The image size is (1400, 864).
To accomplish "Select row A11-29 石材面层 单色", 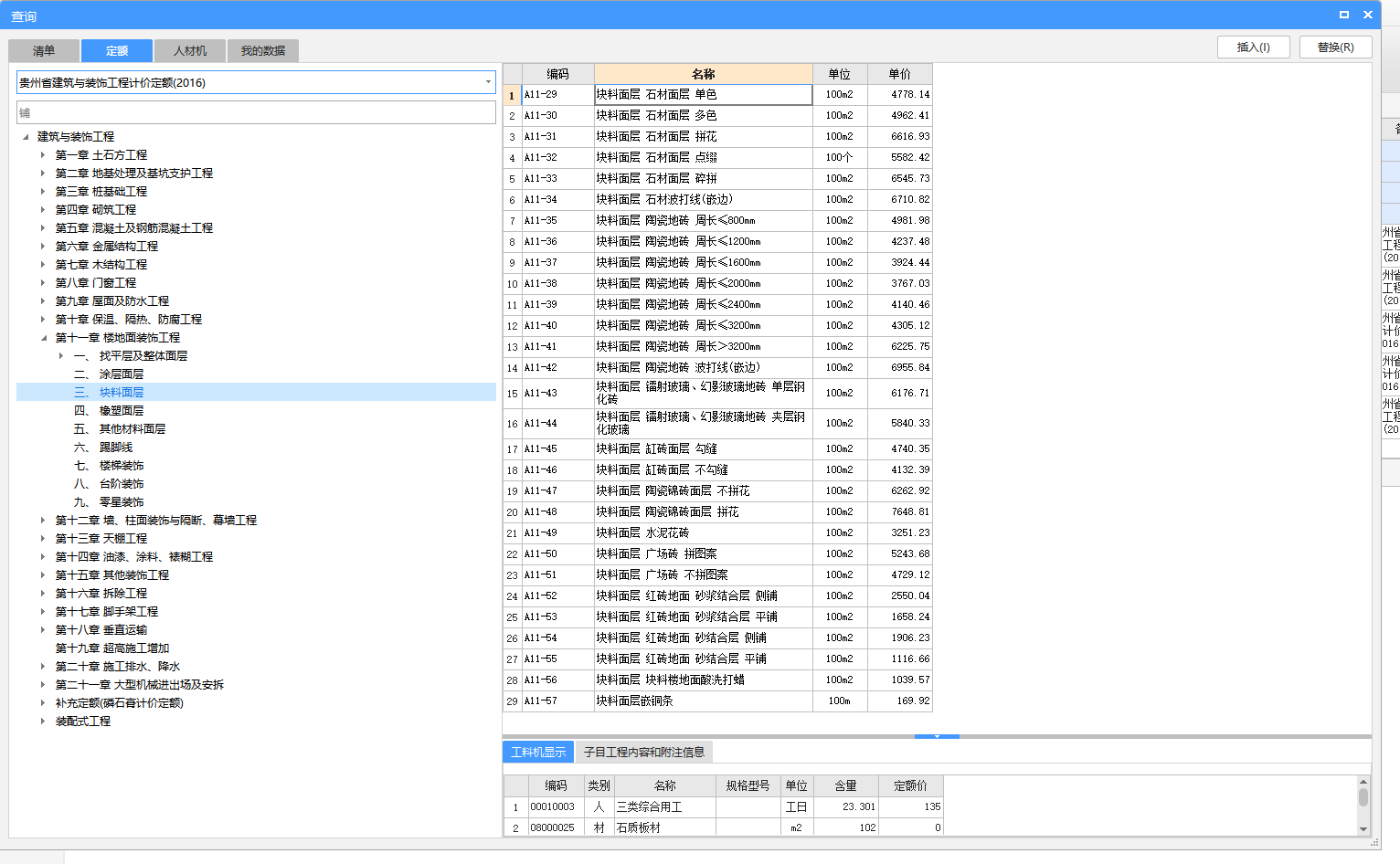I will point(717,94).
